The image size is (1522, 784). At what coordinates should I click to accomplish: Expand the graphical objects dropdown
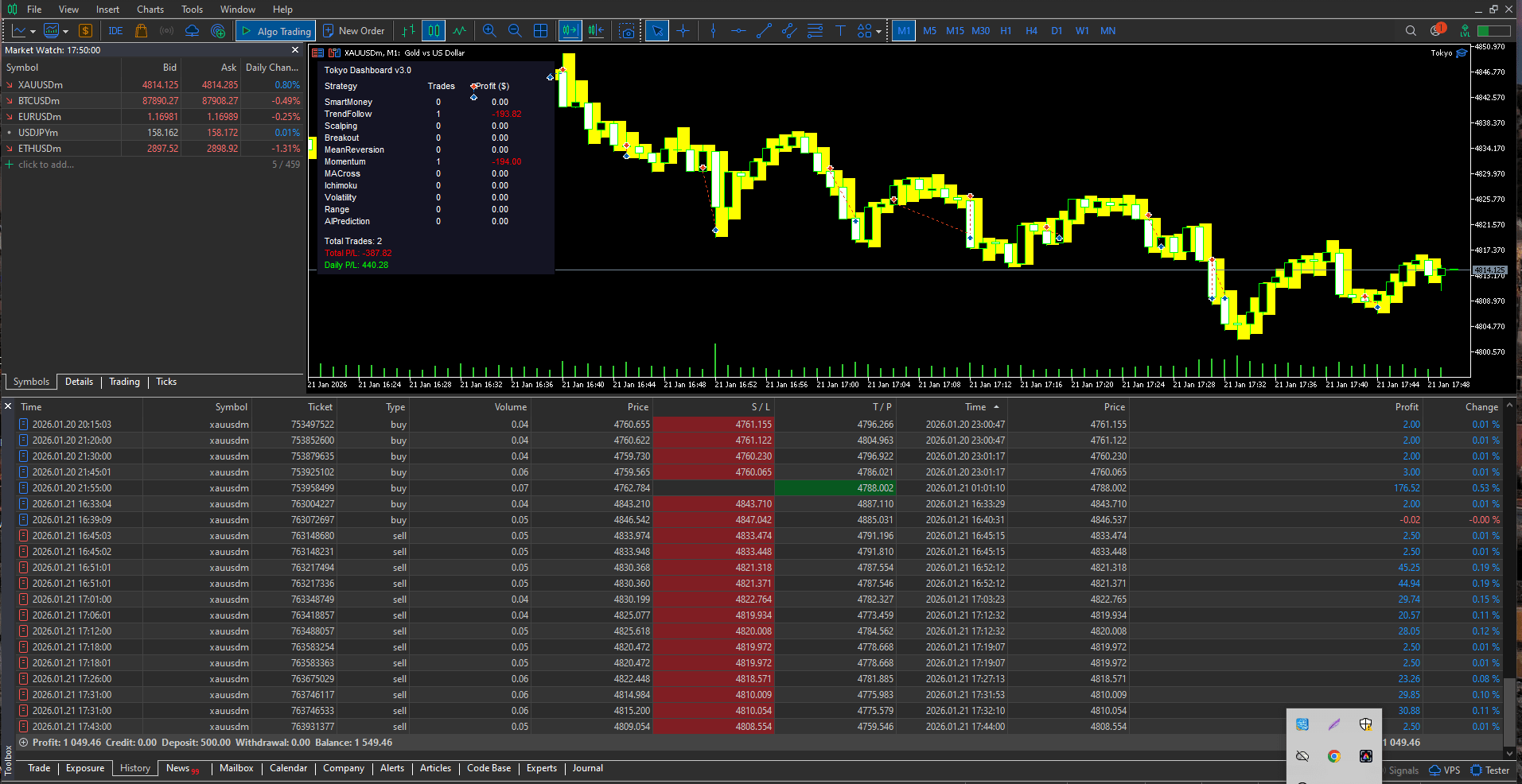click(878, 32)
